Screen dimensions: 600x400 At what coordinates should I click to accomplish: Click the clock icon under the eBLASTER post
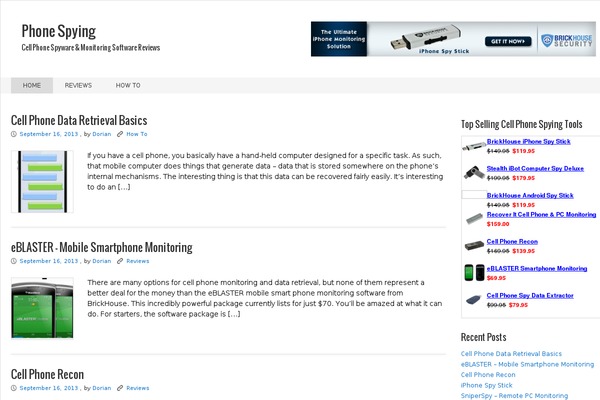14,261
